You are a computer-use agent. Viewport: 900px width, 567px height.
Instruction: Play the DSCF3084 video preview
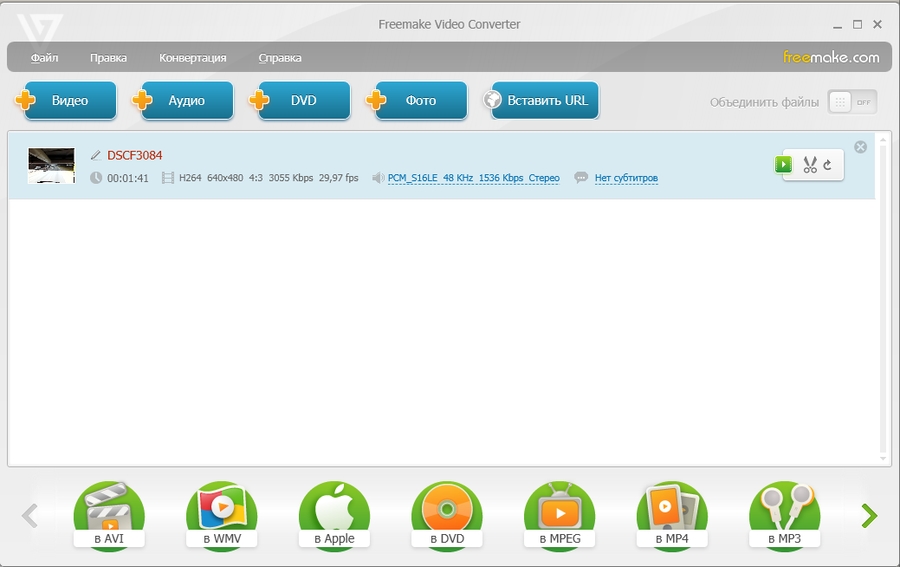[783, 165]
